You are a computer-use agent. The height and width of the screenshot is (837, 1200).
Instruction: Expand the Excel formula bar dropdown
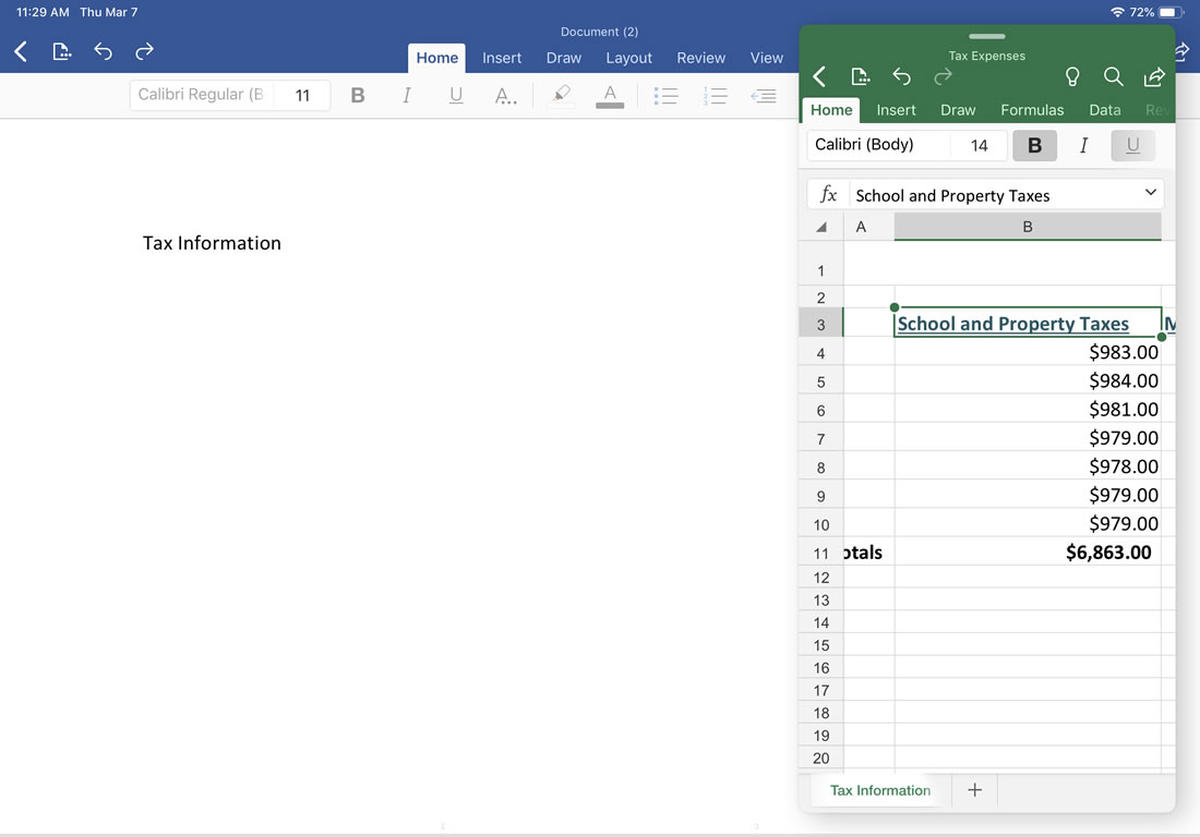click(x=1150, y=193)
